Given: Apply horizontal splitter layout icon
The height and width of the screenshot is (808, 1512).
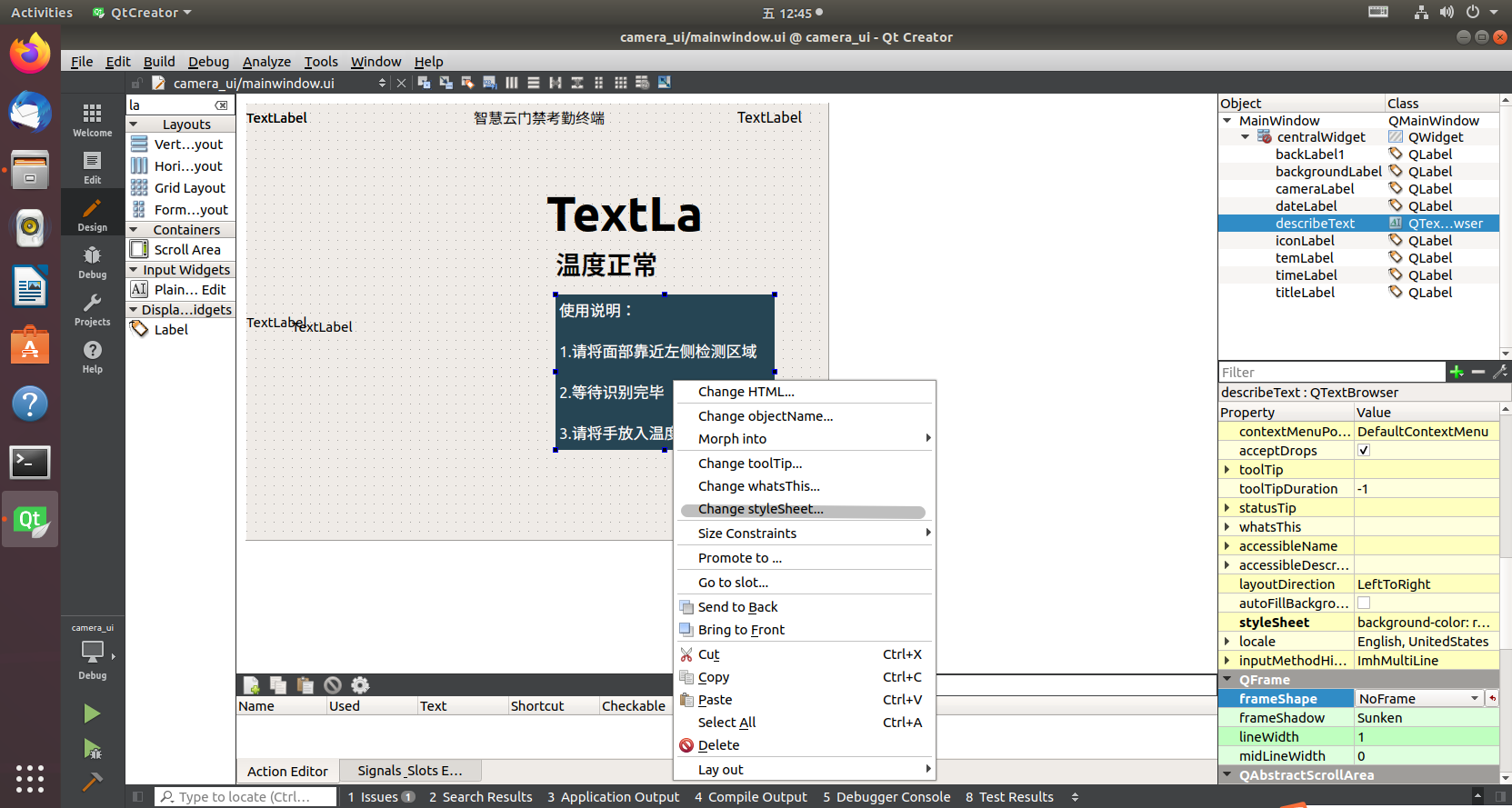Looking at the screenshot, I should (556, 83).
